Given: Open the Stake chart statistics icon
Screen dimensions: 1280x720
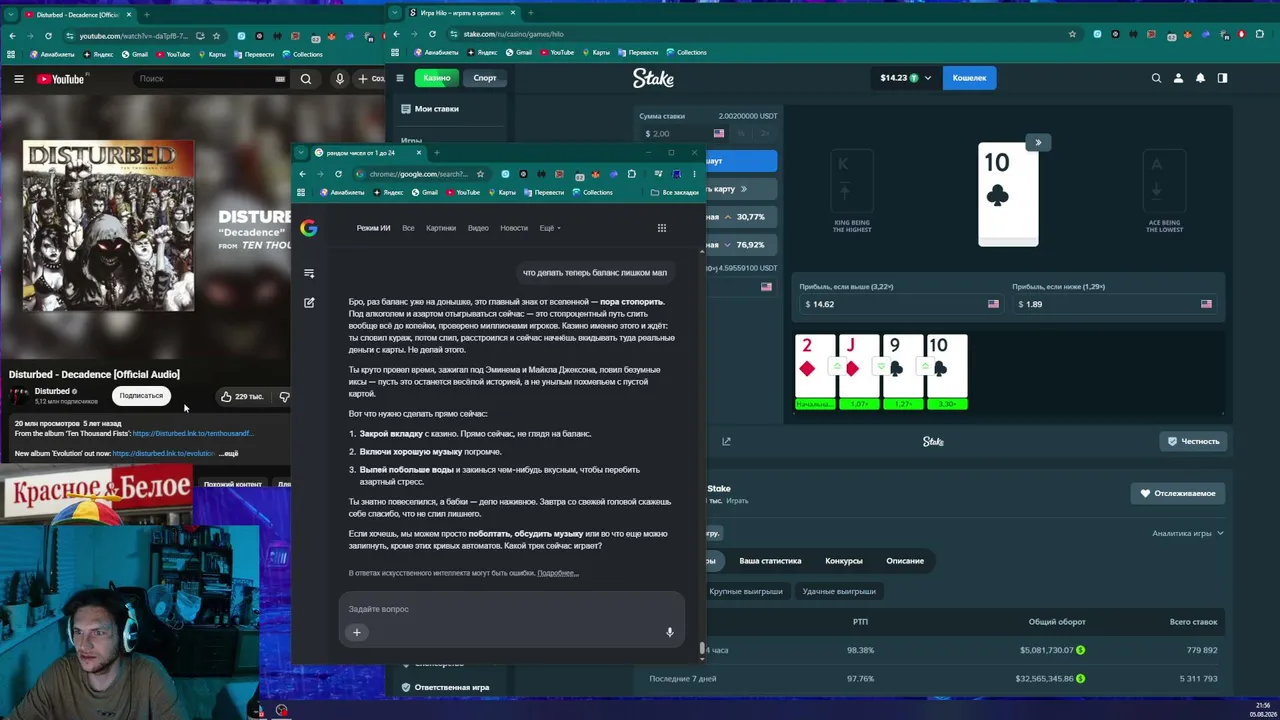Looking at the screenshot, I should click(x=726, y=441).
